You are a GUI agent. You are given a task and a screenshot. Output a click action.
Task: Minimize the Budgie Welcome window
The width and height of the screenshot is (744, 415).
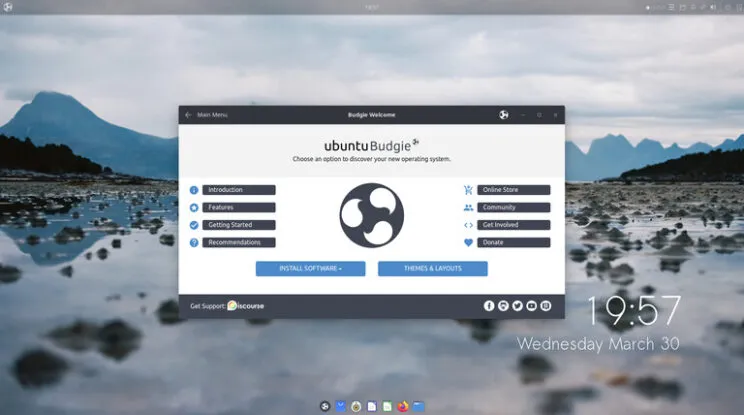(523, 115)
